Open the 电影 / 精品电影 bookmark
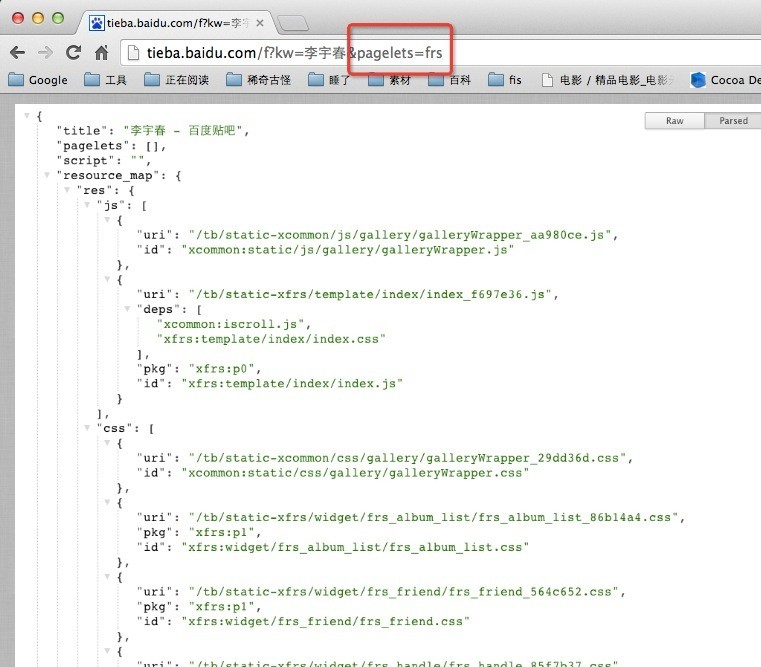Viewport: 761px width, 667px height. (607, 80)
